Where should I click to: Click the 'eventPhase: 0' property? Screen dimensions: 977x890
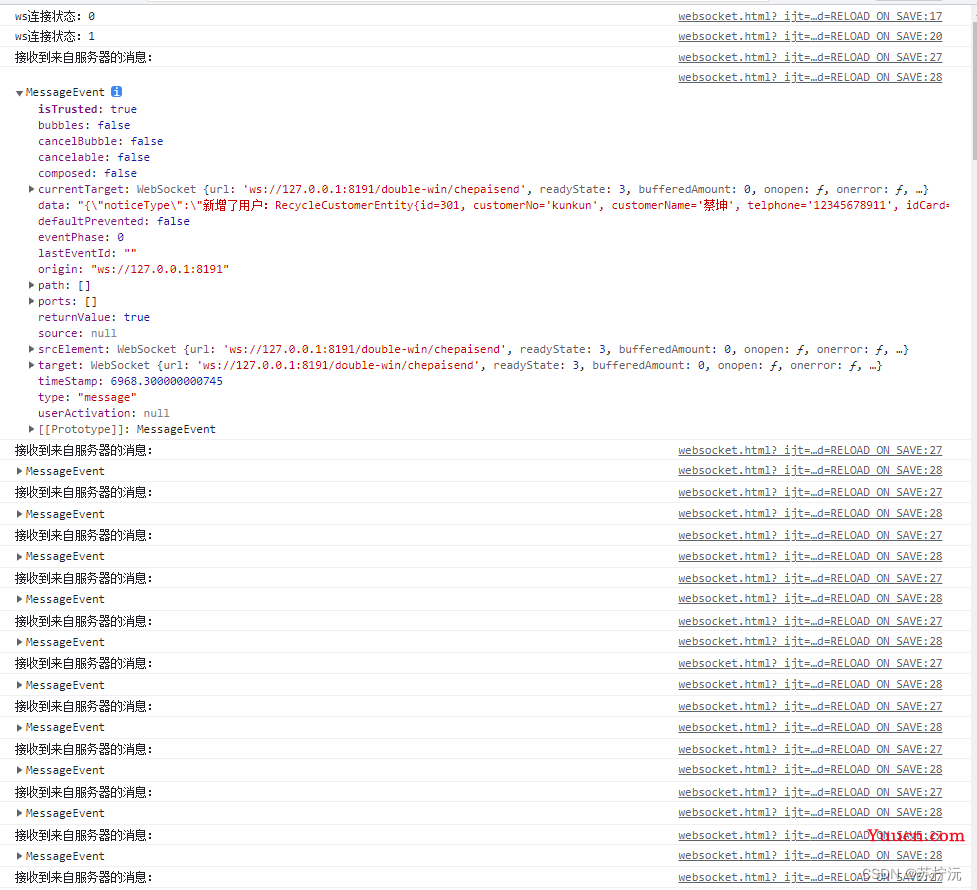[81, 237]
